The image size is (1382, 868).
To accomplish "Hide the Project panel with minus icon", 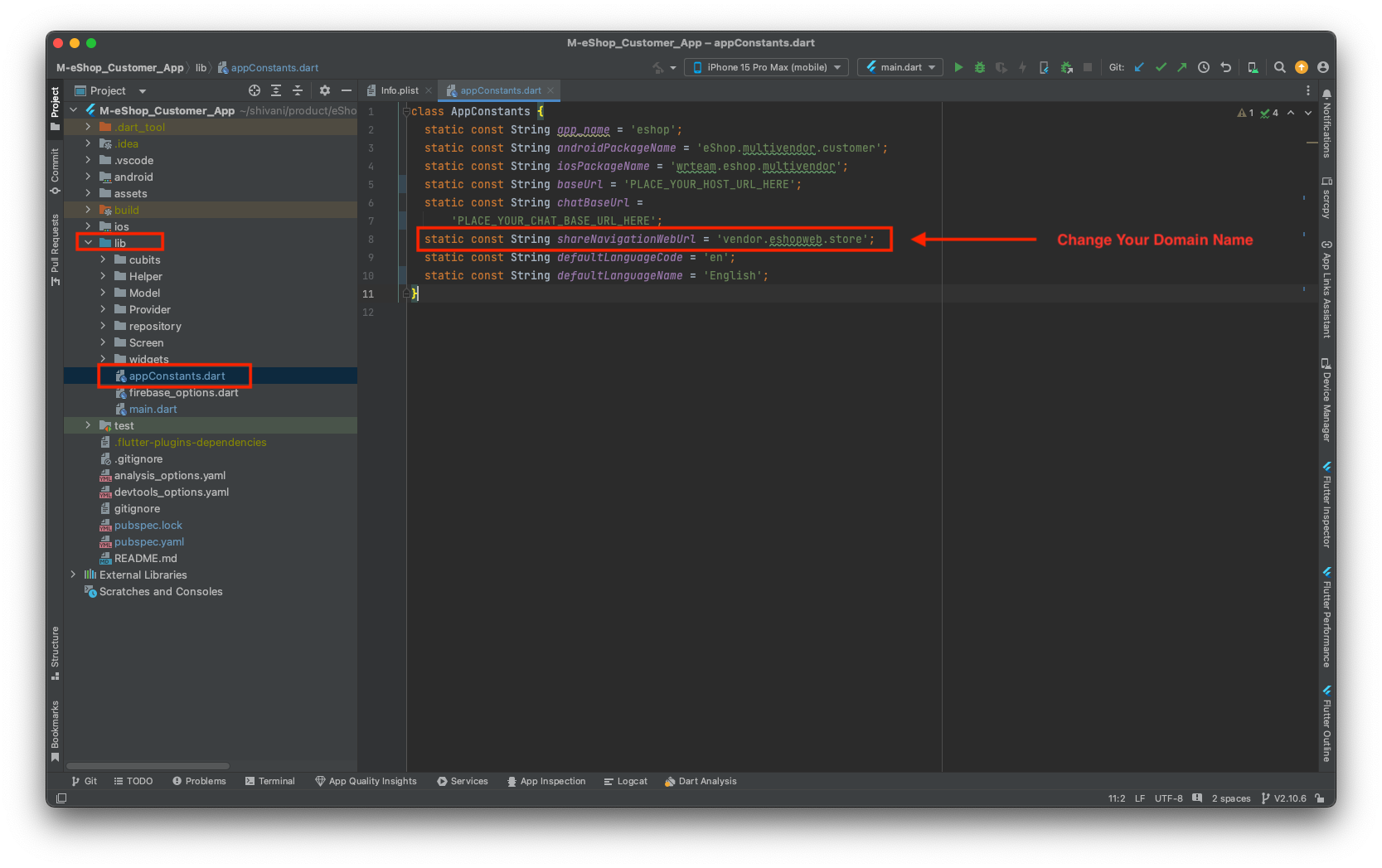I will click(347, 90).
